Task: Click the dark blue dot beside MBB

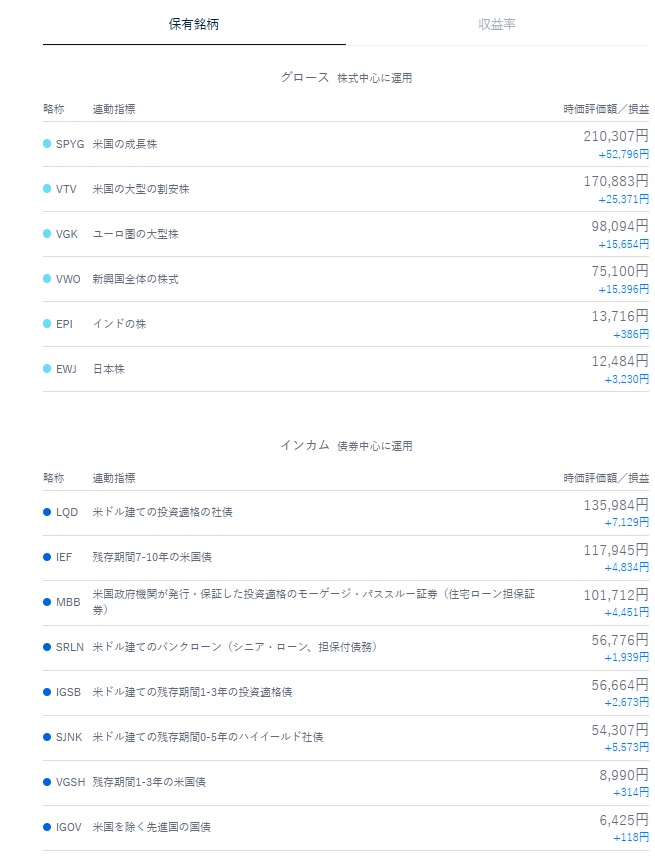Action: tap(47, 602)
